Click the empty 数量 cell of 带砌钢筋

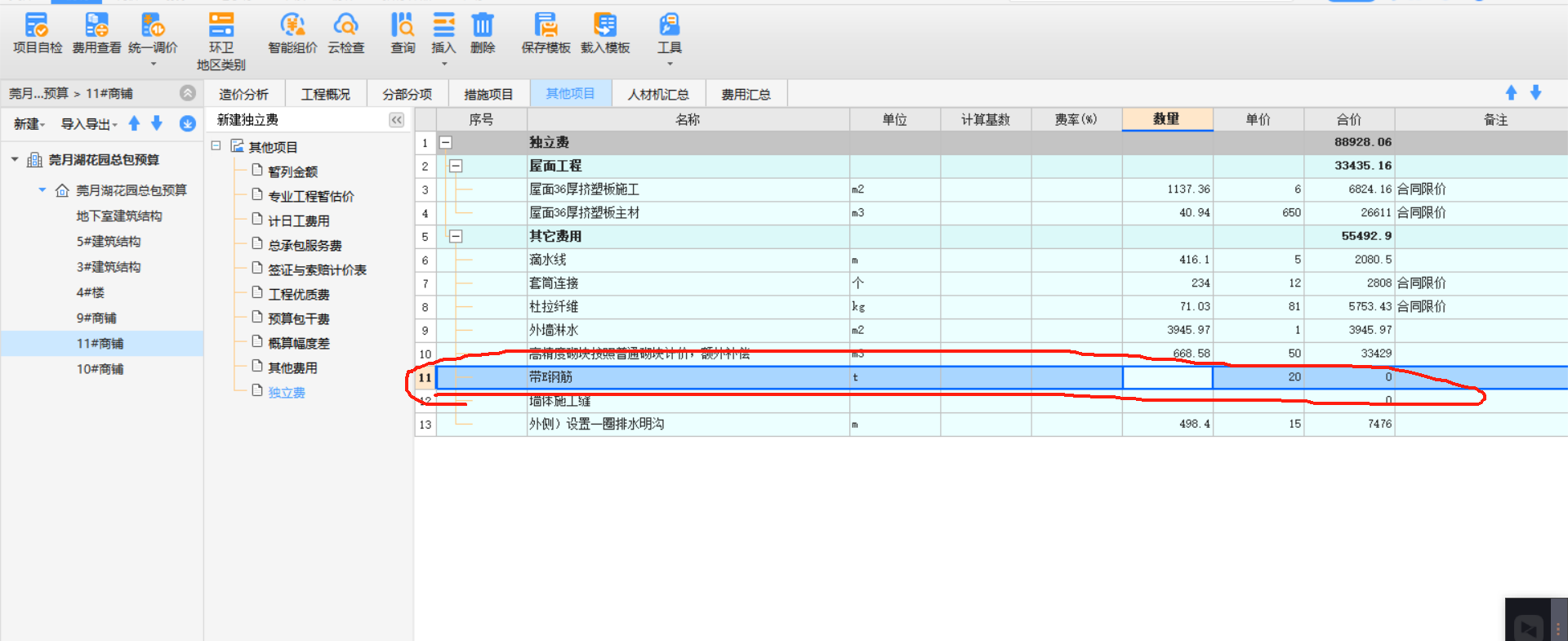[x=1168, y=377]
